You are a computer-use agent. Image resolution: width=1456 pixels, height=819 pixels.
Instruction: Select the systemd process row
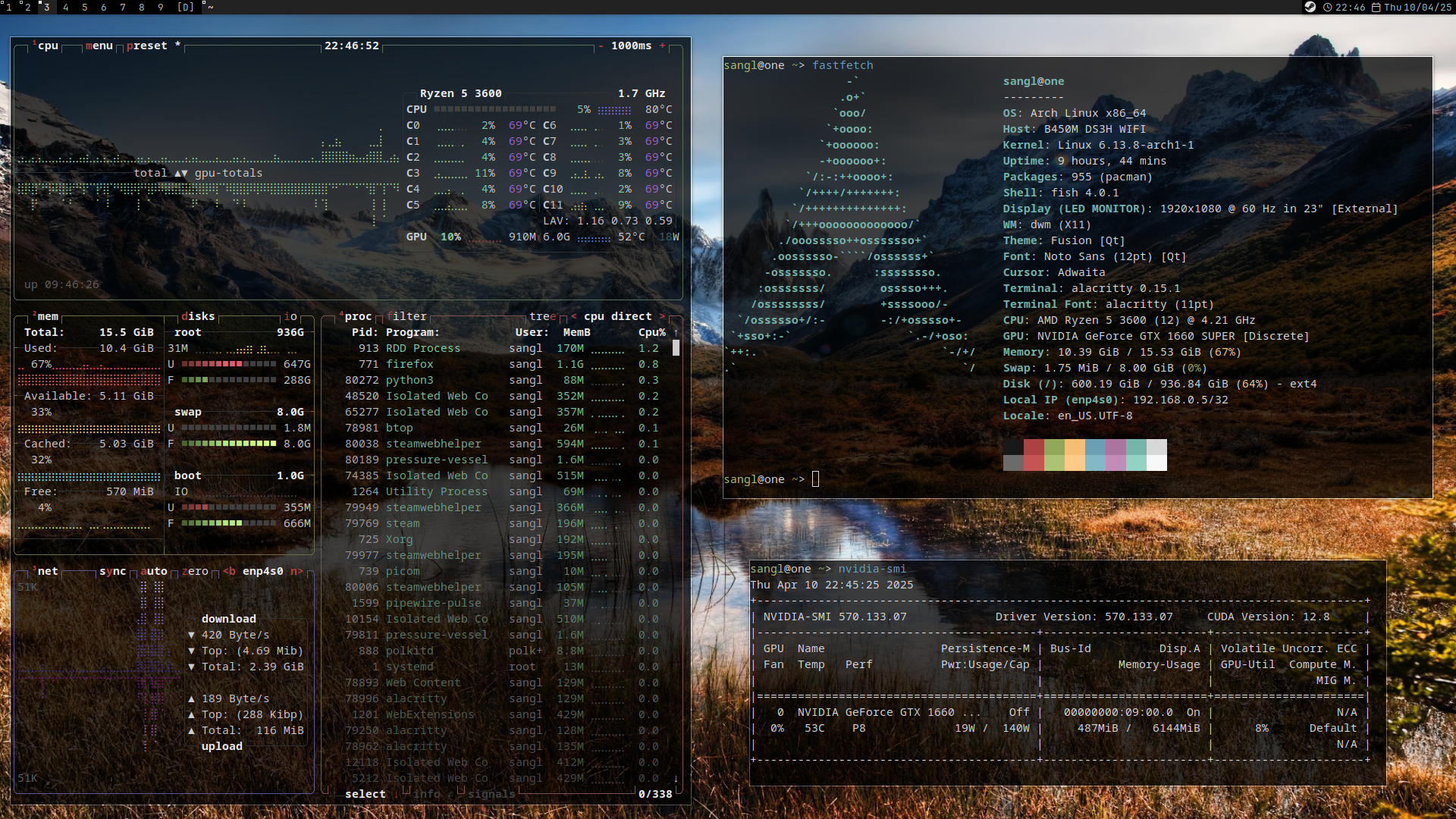click(498, 667)
